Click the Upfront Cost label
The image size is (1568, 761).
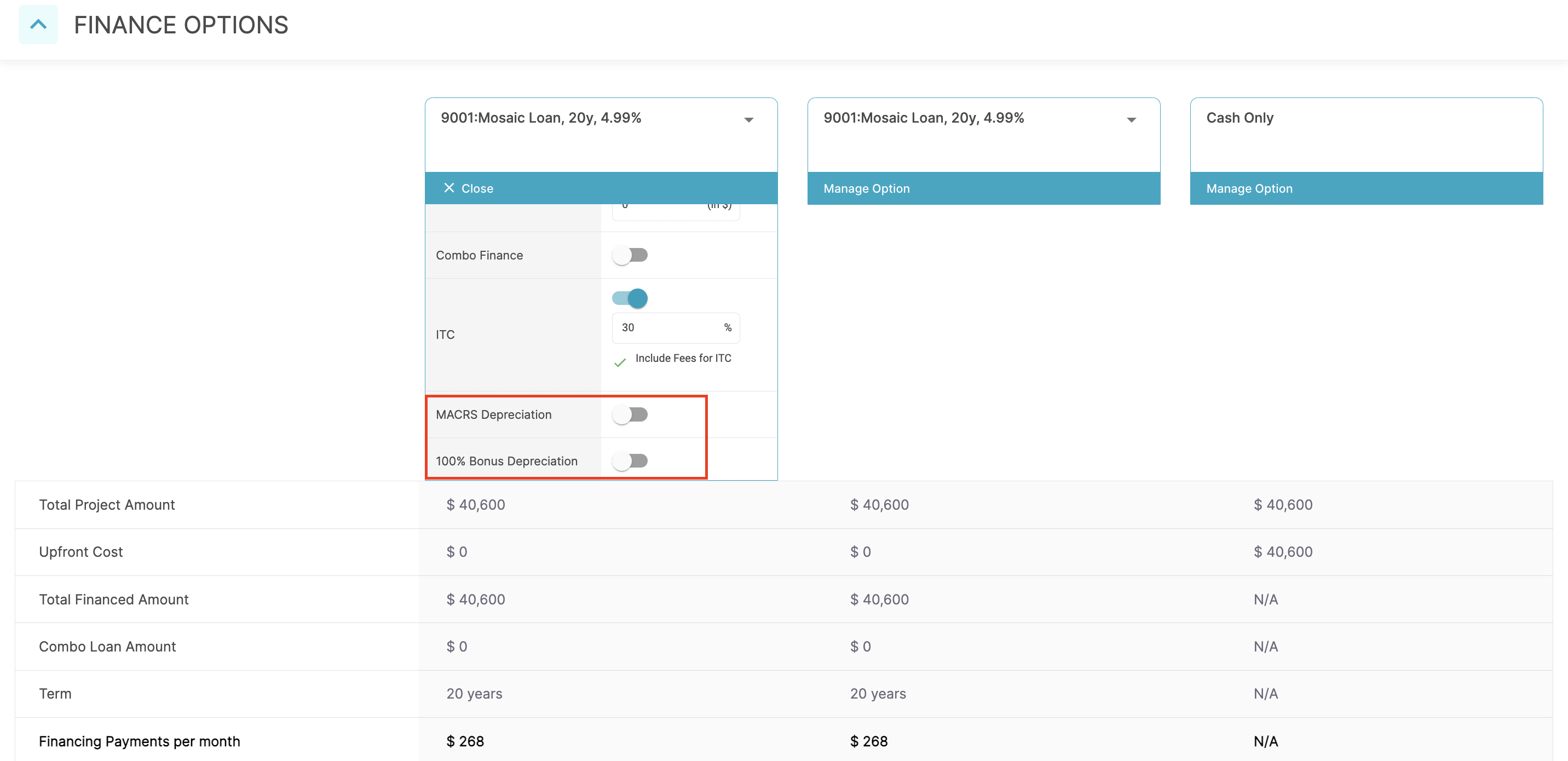tap(81, 552)
